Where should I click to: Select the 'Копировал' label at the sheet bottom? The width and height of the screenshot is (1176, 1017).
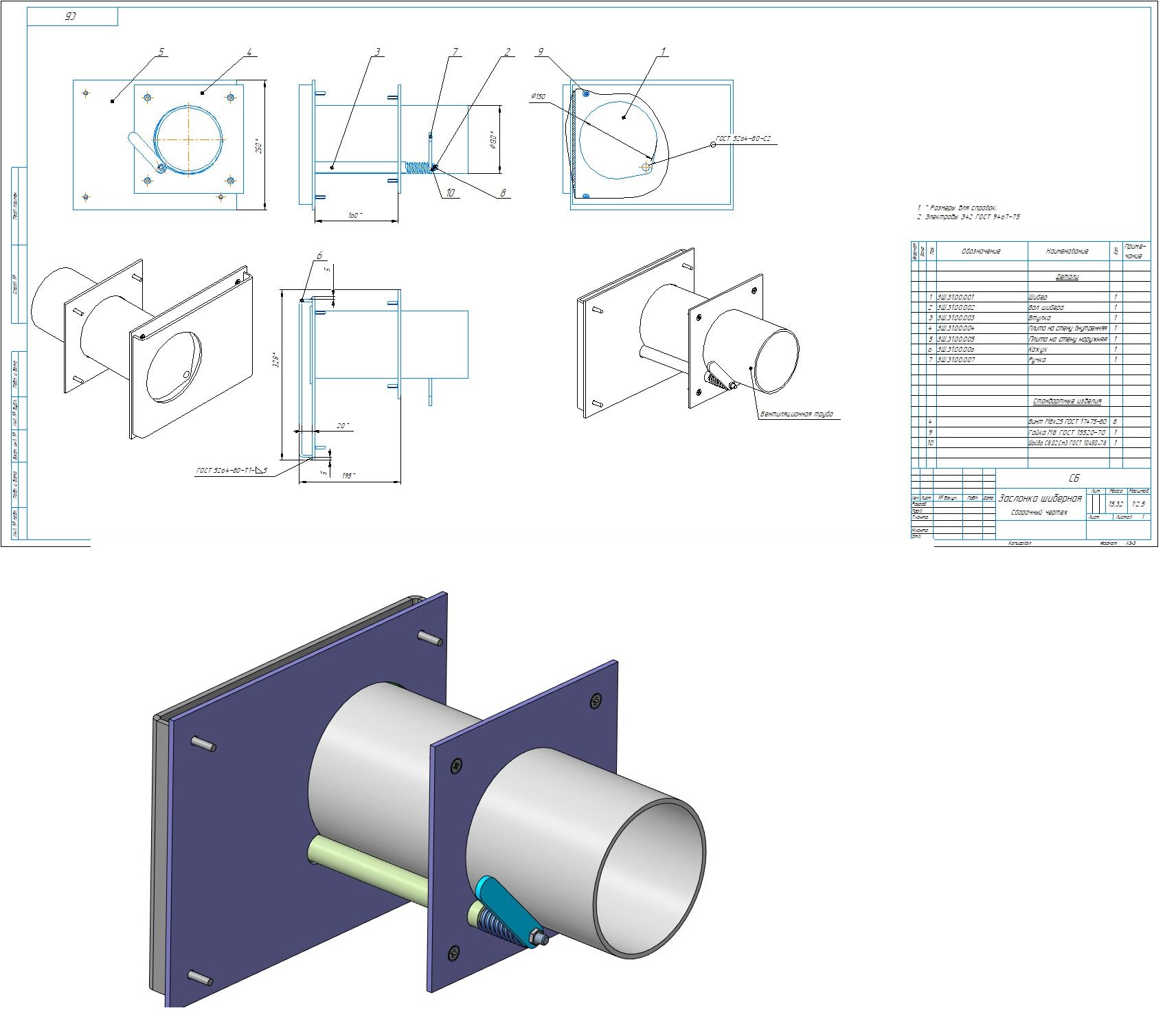point(1019,543)
